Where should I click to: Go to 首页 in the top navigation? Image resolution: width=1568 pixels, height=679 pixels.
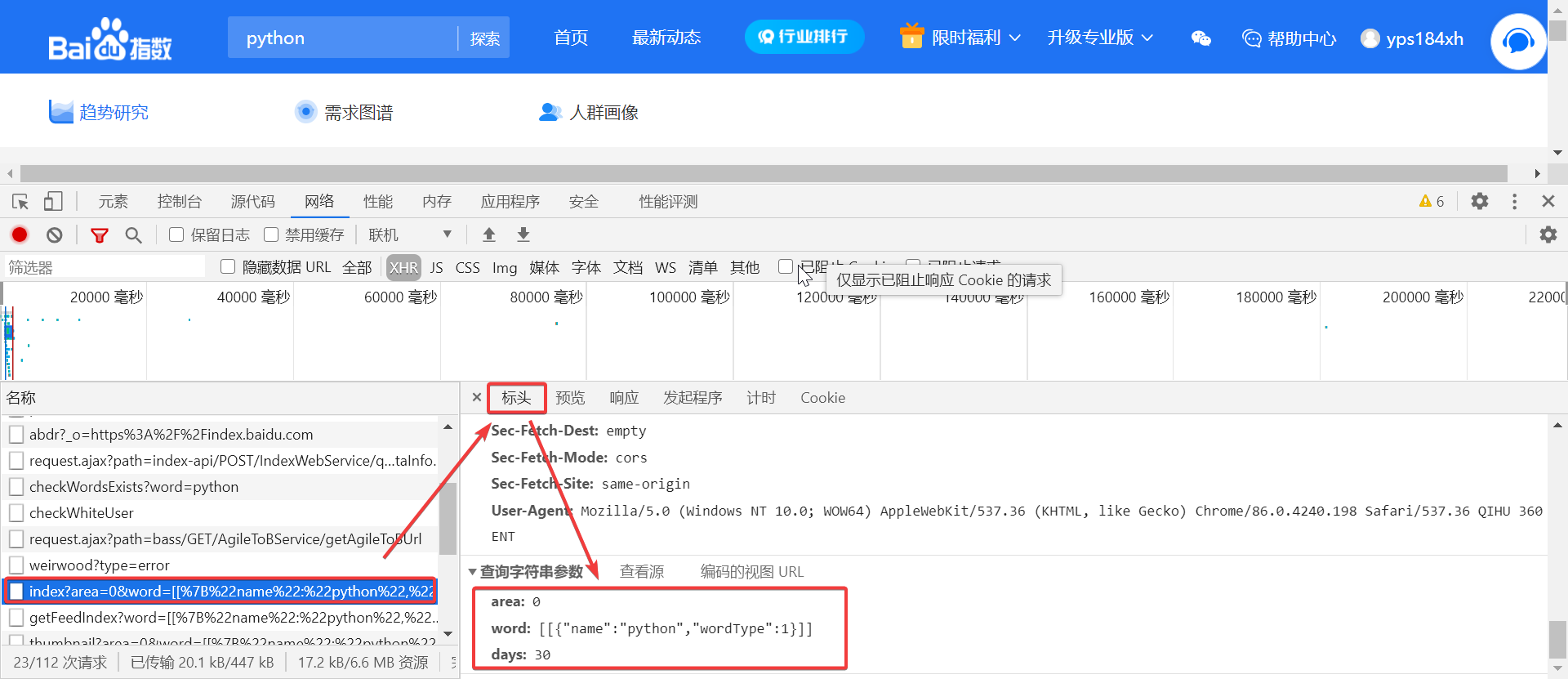[571, 38]
